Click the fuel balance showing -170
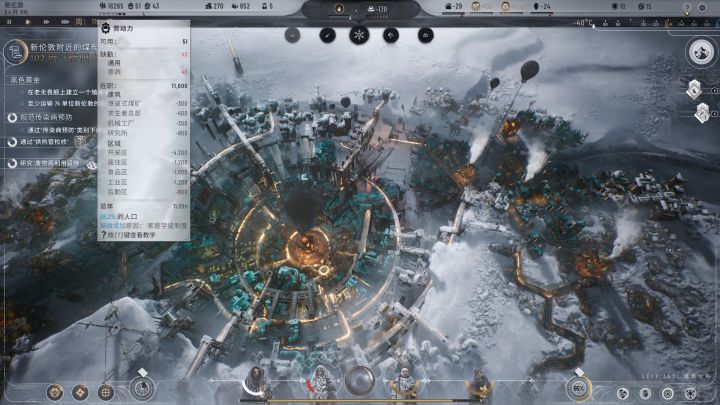 point(376,9)
